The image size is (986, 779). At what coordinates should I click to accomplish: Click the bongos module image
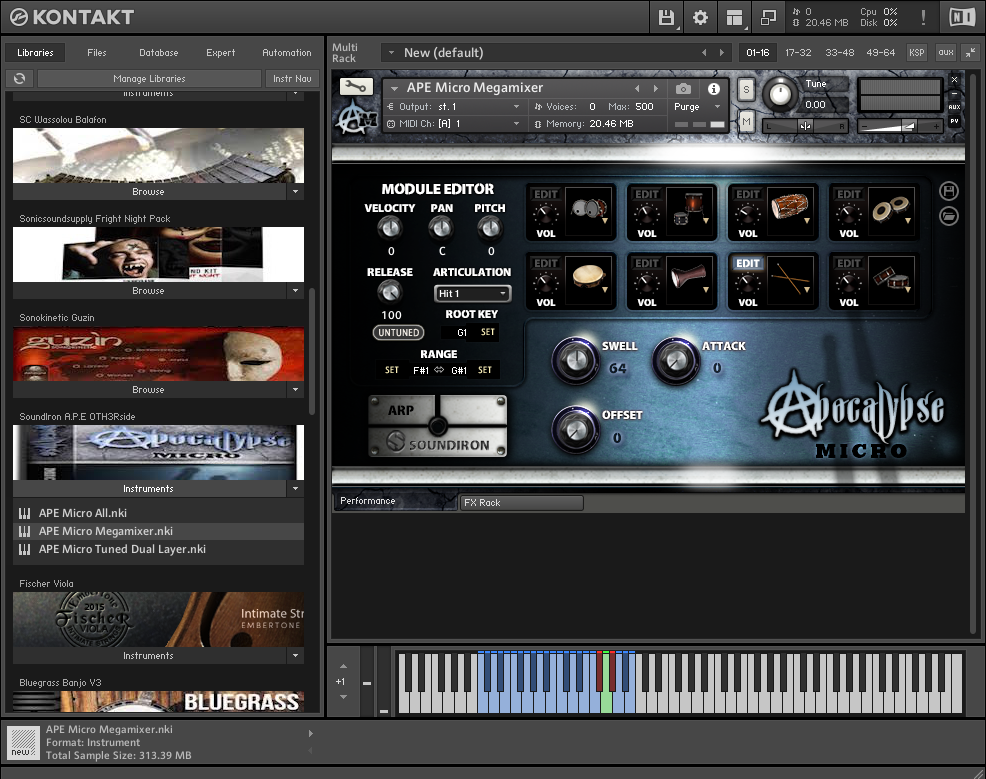pos(892,209)
